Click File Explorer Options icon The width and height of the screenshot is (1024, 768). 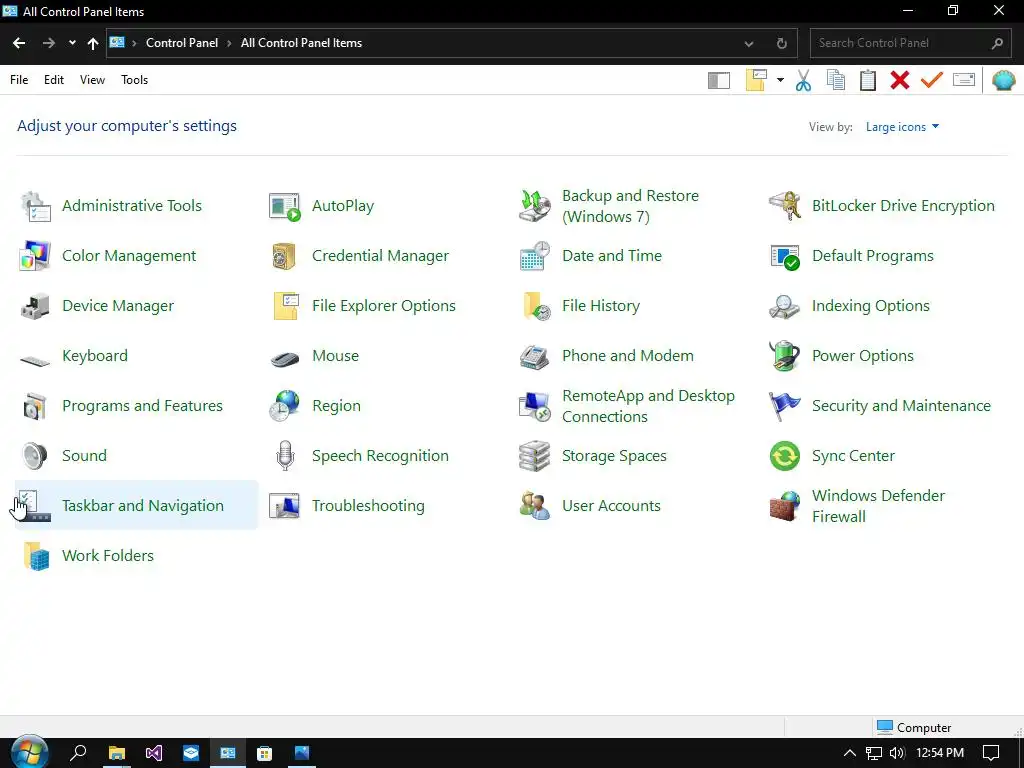click(285, 306)
